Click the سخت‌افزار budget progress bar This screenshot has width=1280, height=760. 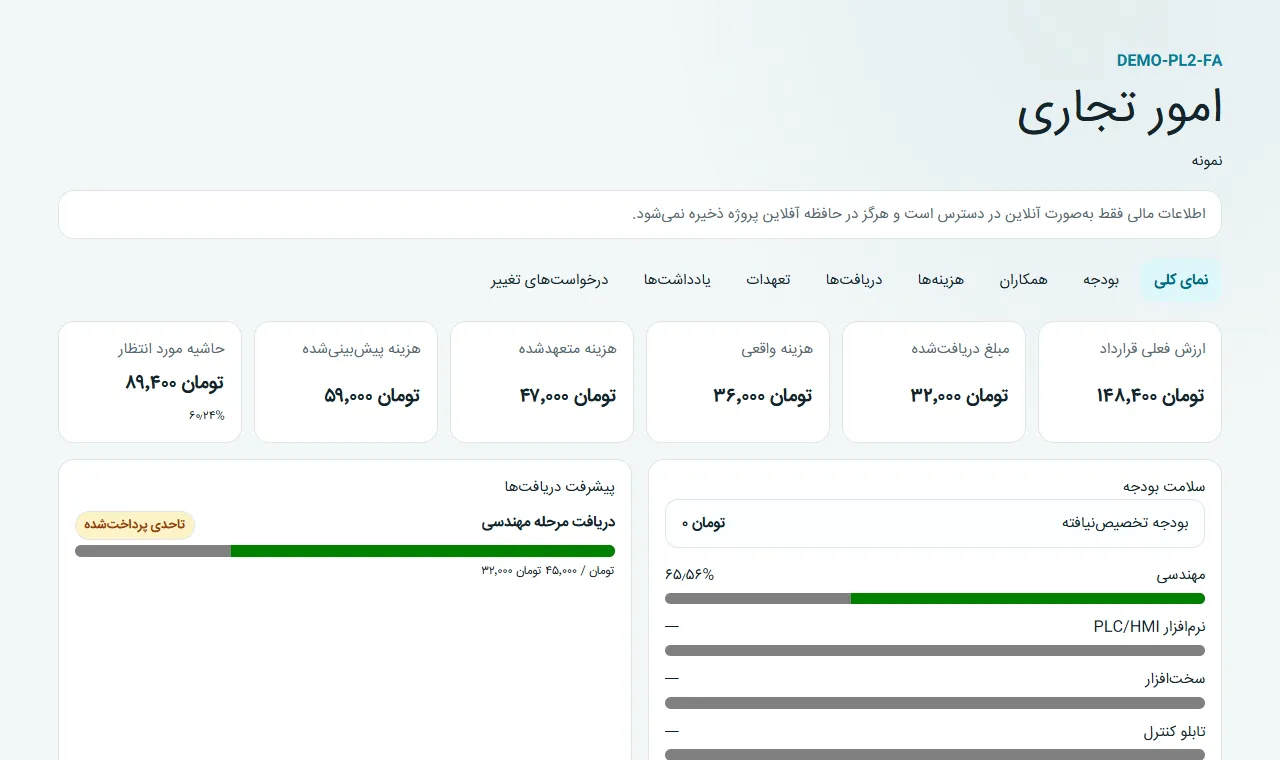tap(935, 703)
